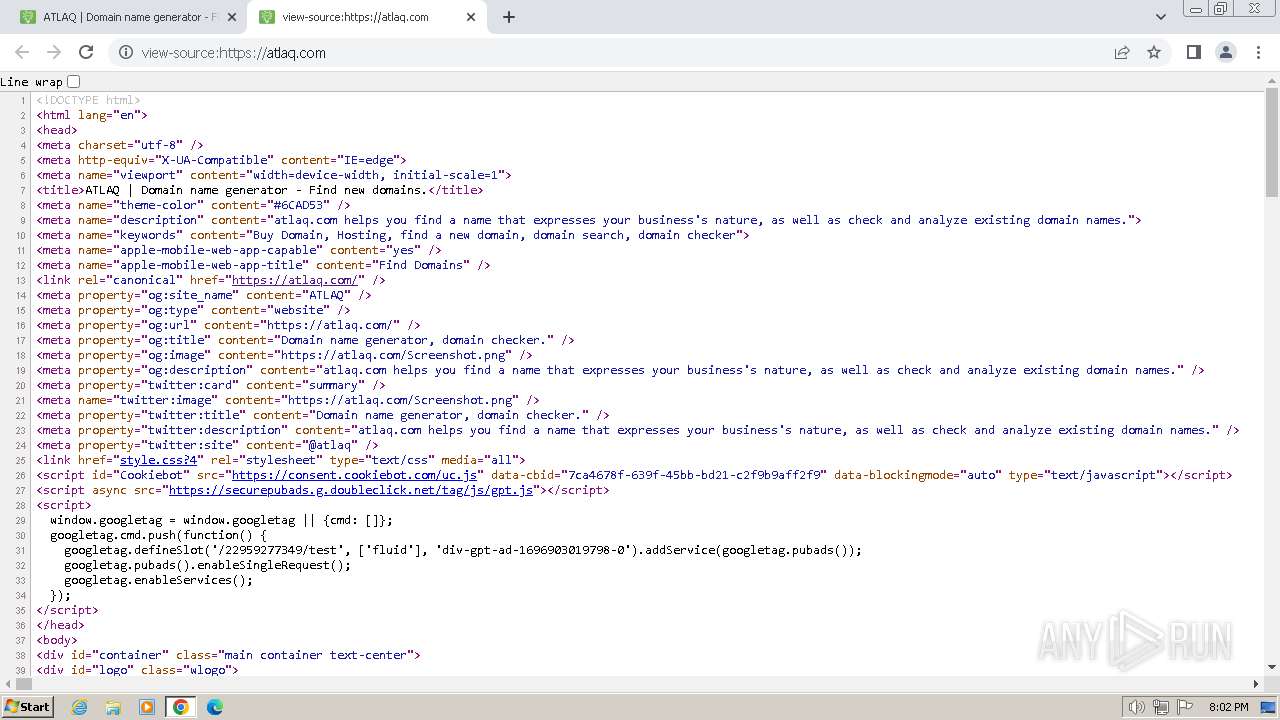This screenshot has height=720, width=1280.
Task: Open Action Center flag icon
Action: [x=1185, y=707]
